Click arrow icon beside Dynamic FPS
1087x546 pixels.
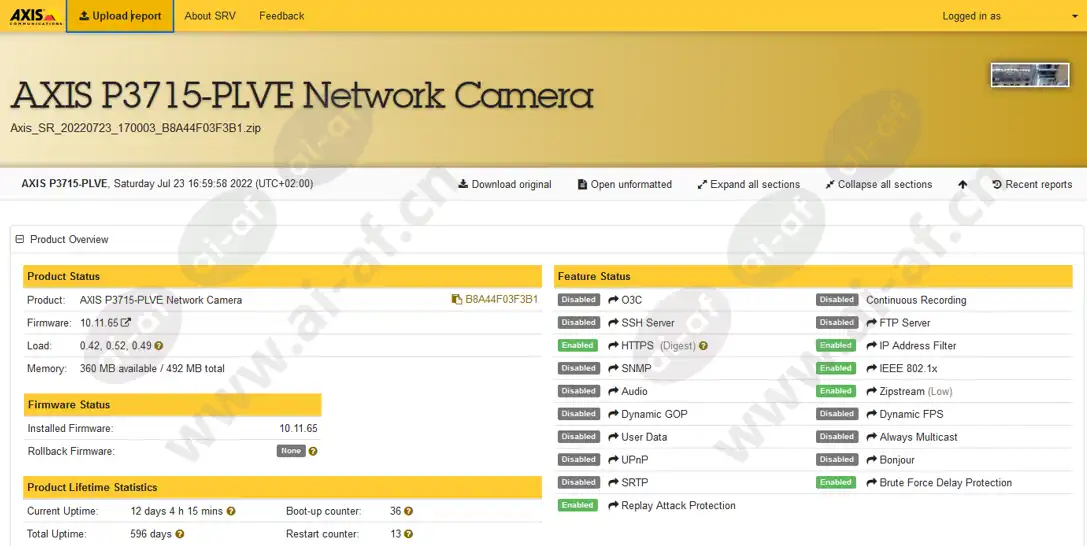point(871,414)
